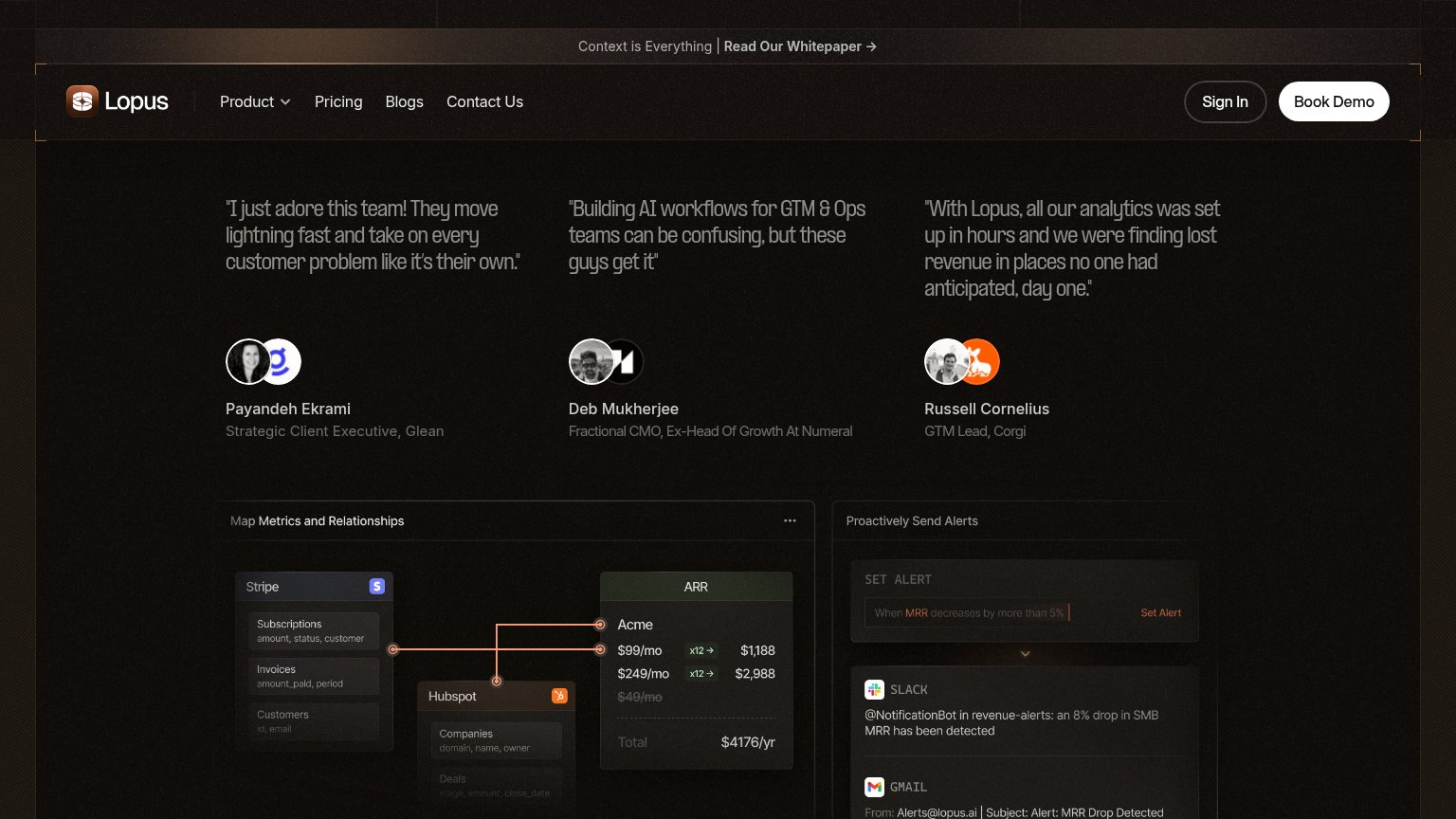Select the Invoices row in Stripe card

(x=314, y=676)
